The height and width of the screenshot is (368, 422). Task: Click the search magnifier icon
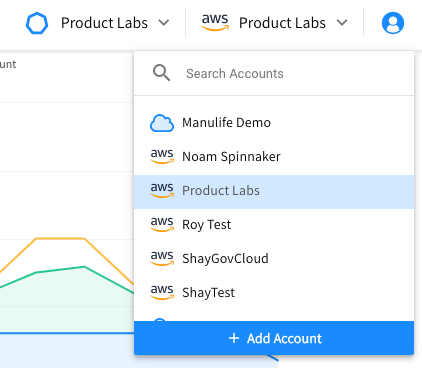click(162, 73)
